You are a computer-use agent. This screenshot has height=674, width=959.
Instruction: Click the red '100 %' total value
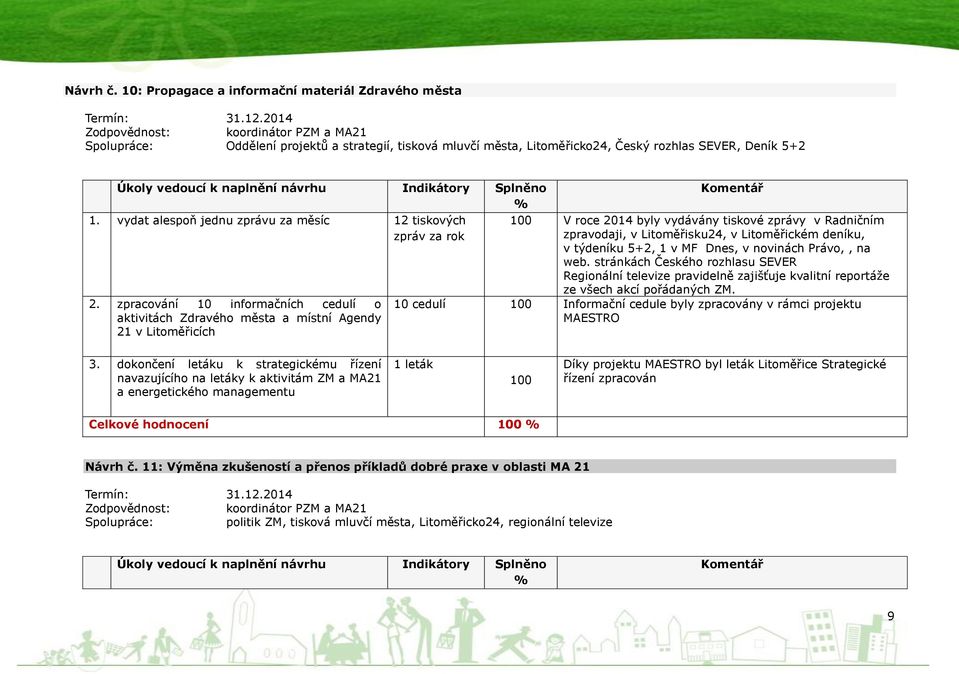(x=519, y=424)
